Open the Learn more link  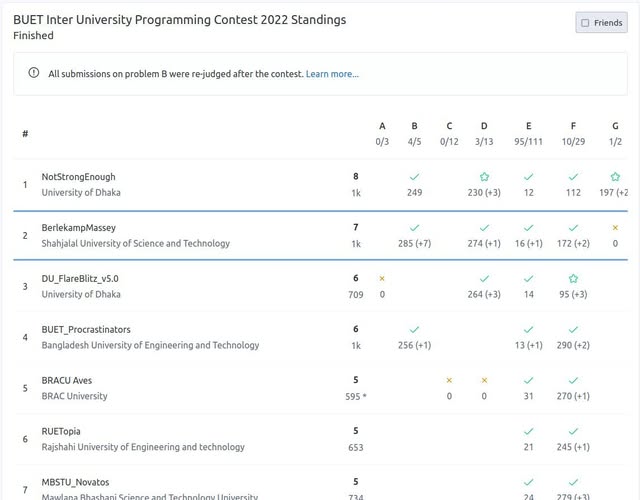(x=332, y=74)
